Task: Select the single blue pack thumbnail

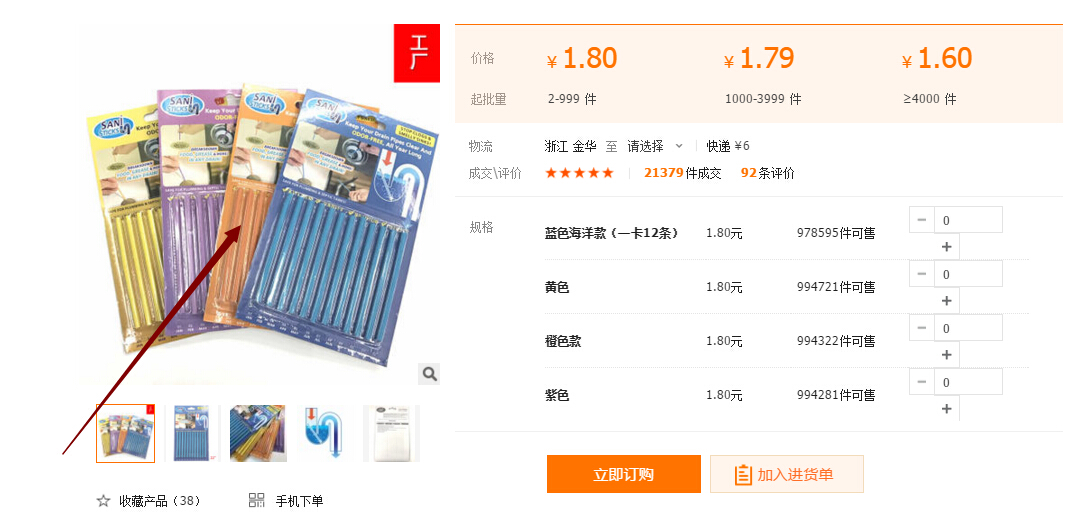Action: tap(192, 434)
